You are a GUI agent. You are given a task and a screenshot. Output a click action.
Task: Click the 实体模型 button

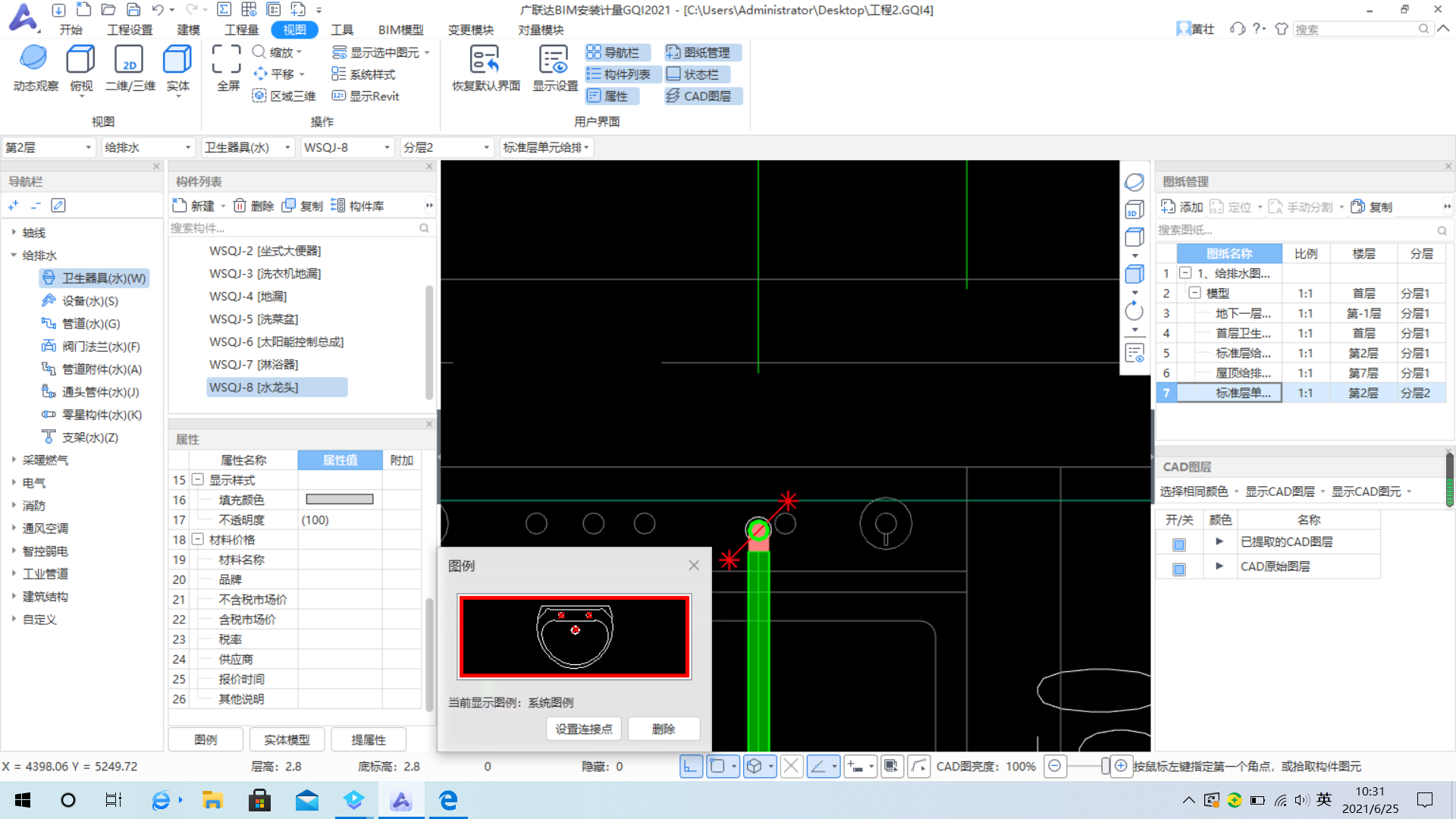point(287,739)
